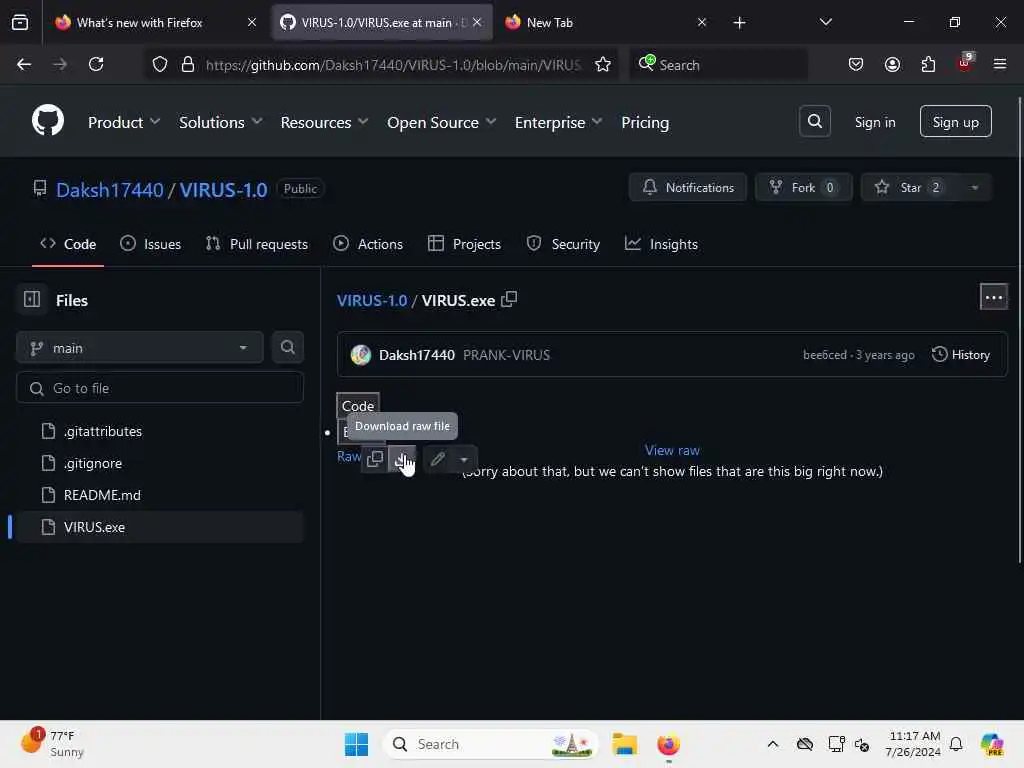The image size is (1024, 768).
Task: Click the uBlock extension icon
Action: [964, 63]
